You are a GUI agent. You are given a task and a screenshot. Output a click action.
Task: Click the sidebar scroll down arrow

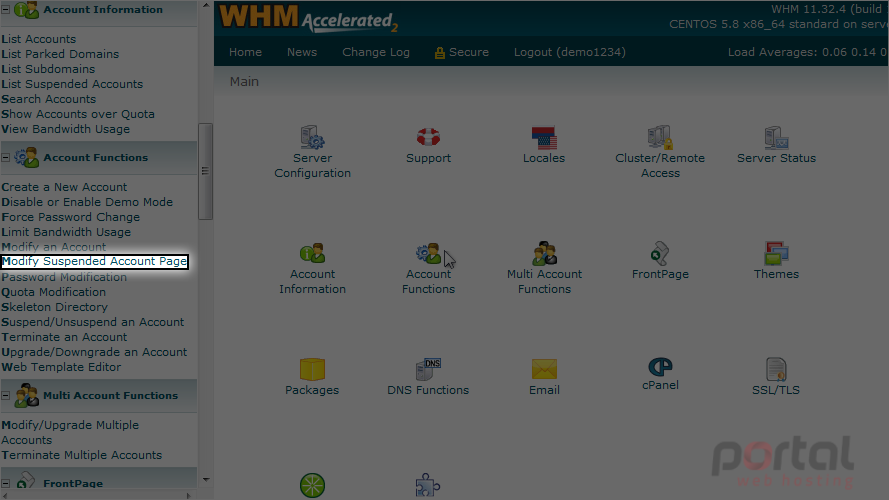coord(205,480)
